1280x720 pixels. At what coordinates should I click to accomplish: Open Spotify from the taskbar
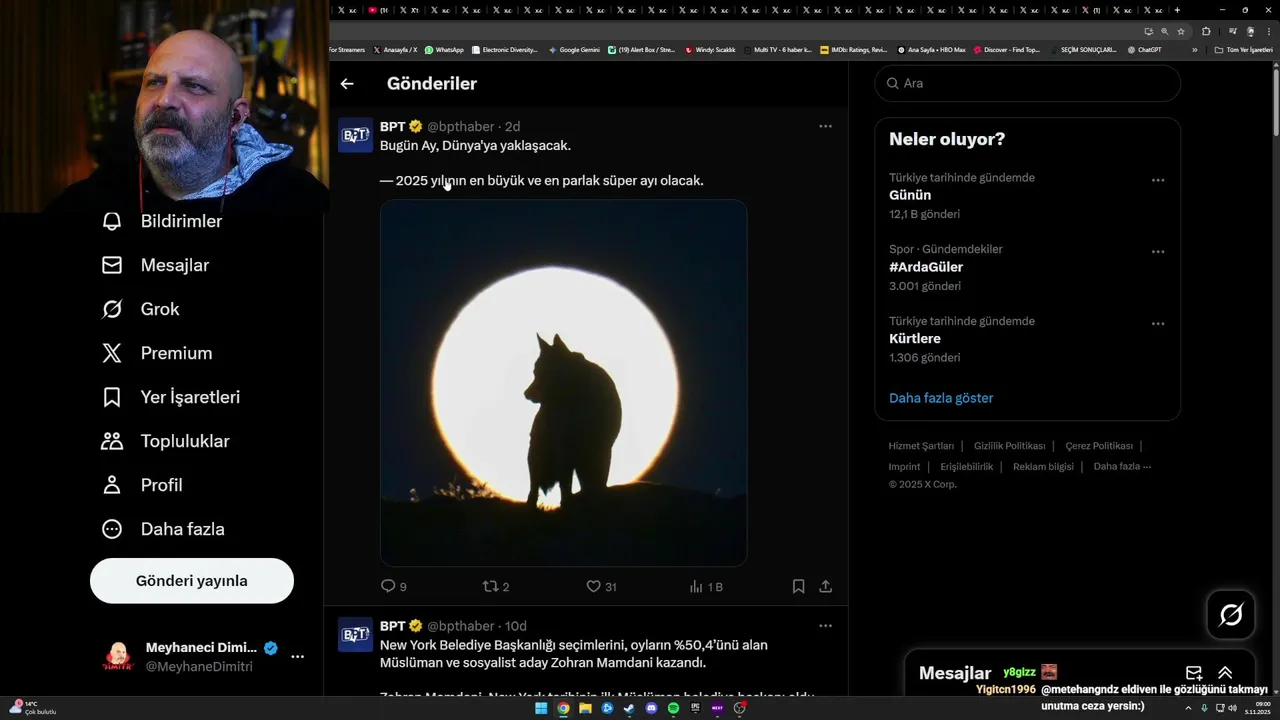[673, 708]
